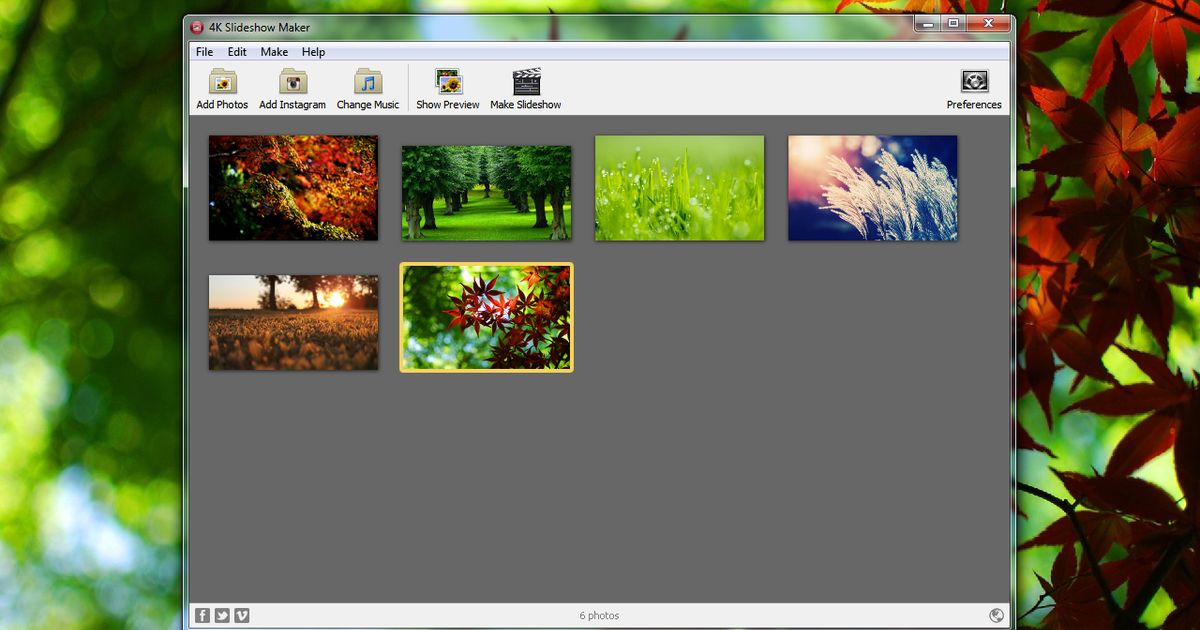The width and height of the screenshot is (1200, 630).
Task: Open the Edit menu
Action: click(237, 52)
